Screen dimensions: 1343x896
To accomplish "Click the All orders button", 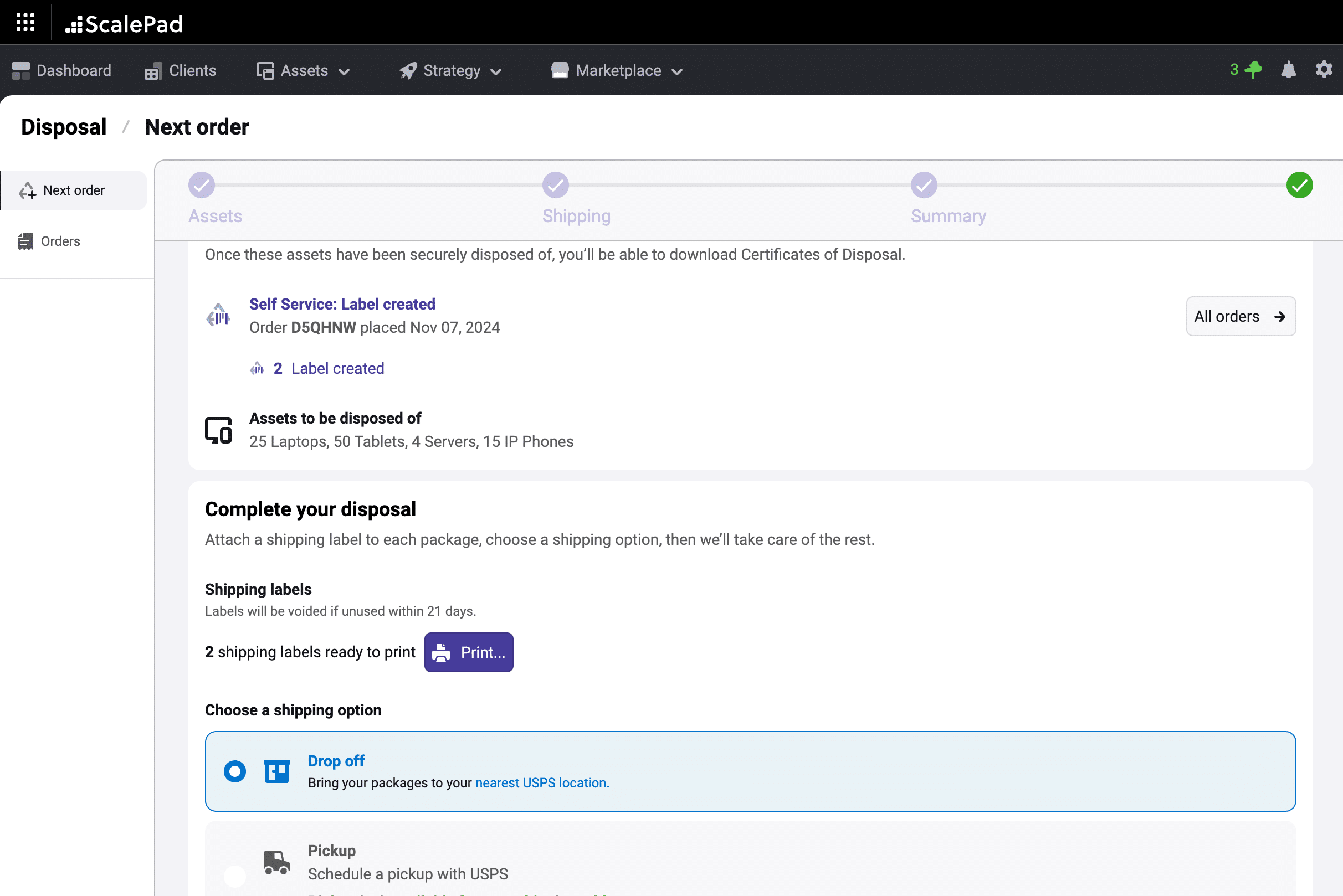I will pyautogui.click(x=1240, y=316).
